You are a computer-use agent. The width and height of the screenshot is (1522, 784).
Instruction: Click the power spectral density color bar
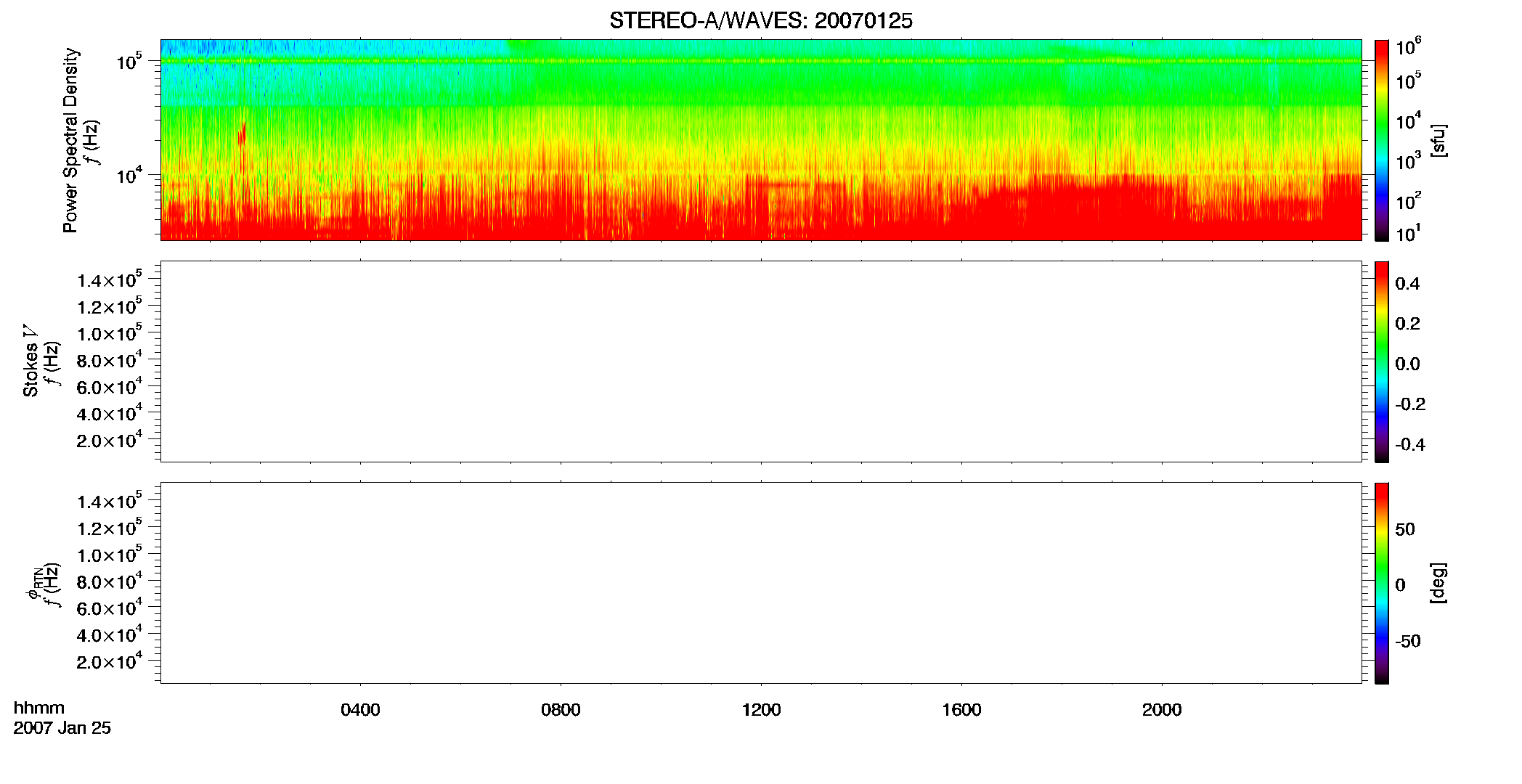coord(1382,140)
